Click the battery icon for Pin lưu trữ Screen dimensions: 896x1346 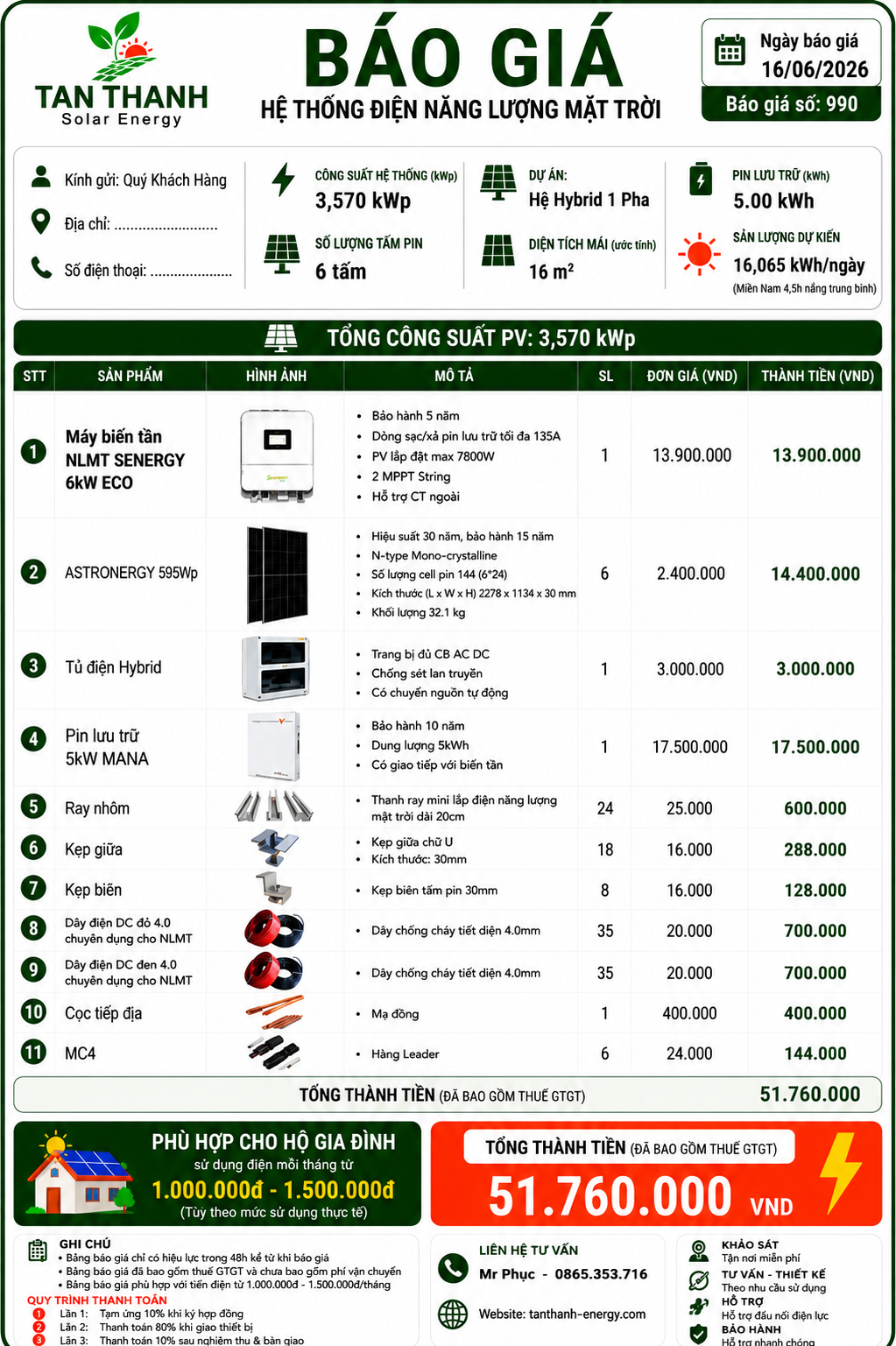coord(700,179)
